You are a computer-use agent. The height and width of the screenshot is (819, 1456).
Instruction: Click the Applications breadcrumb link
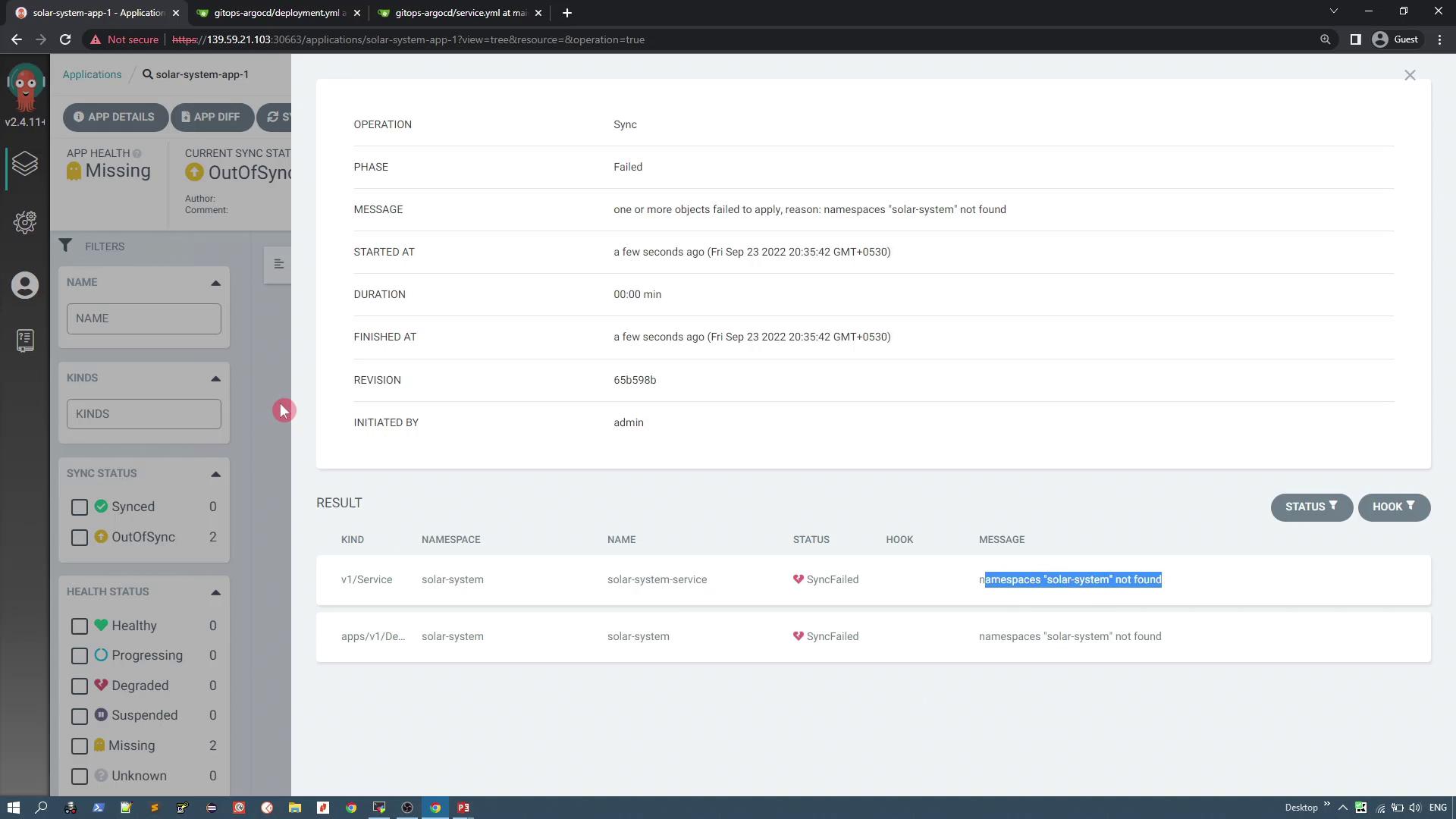point(92,74)
